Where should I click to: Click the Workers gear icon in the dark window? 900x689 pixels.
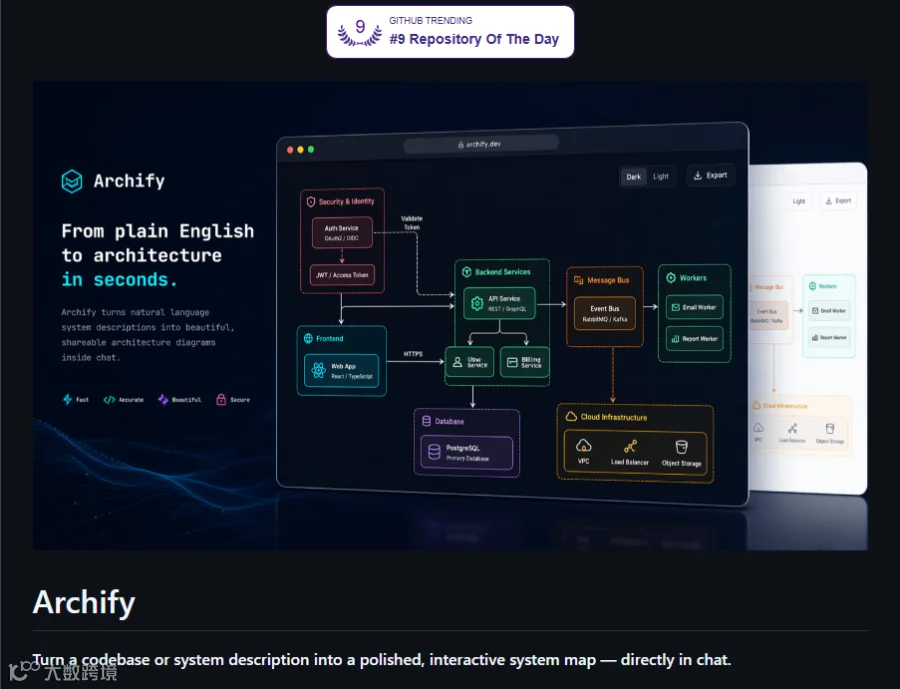point(670,278)
